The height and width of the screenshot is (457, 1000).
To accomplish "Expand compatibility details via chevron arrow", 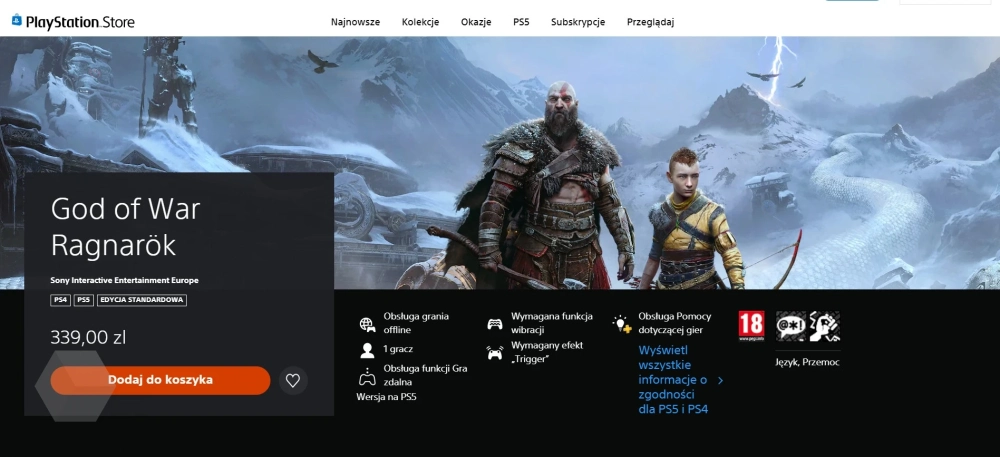I will pyautogui.click(x=721, y=380).
